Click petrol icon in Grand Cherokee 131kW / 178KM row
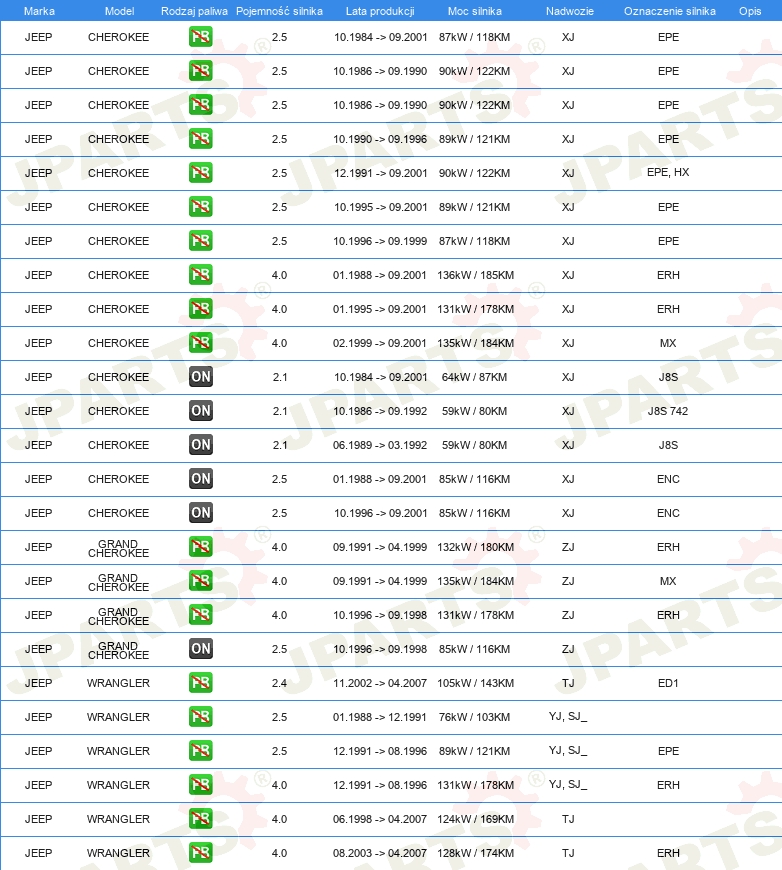 coord(200,614)
